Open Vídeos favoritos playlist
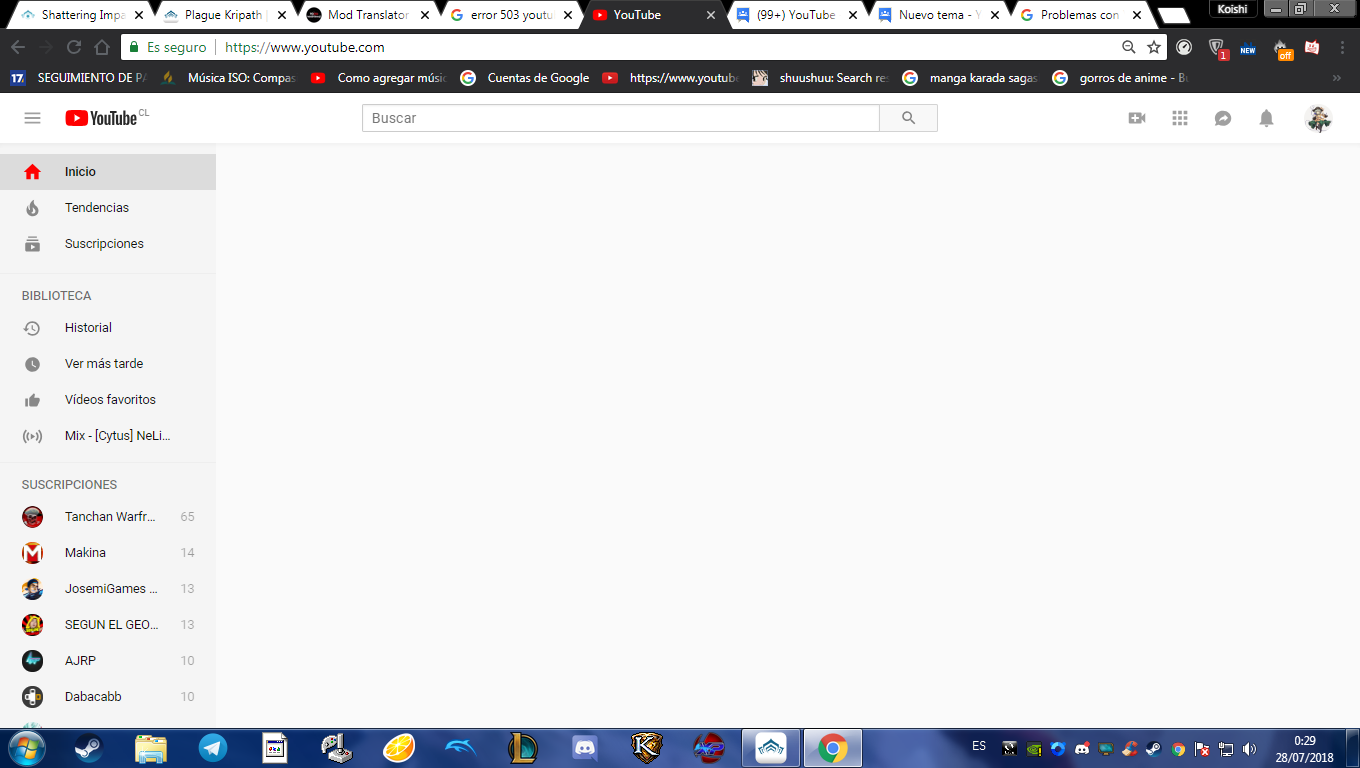1360x768 pixels. pyautogui.click(x=108, y=400)
